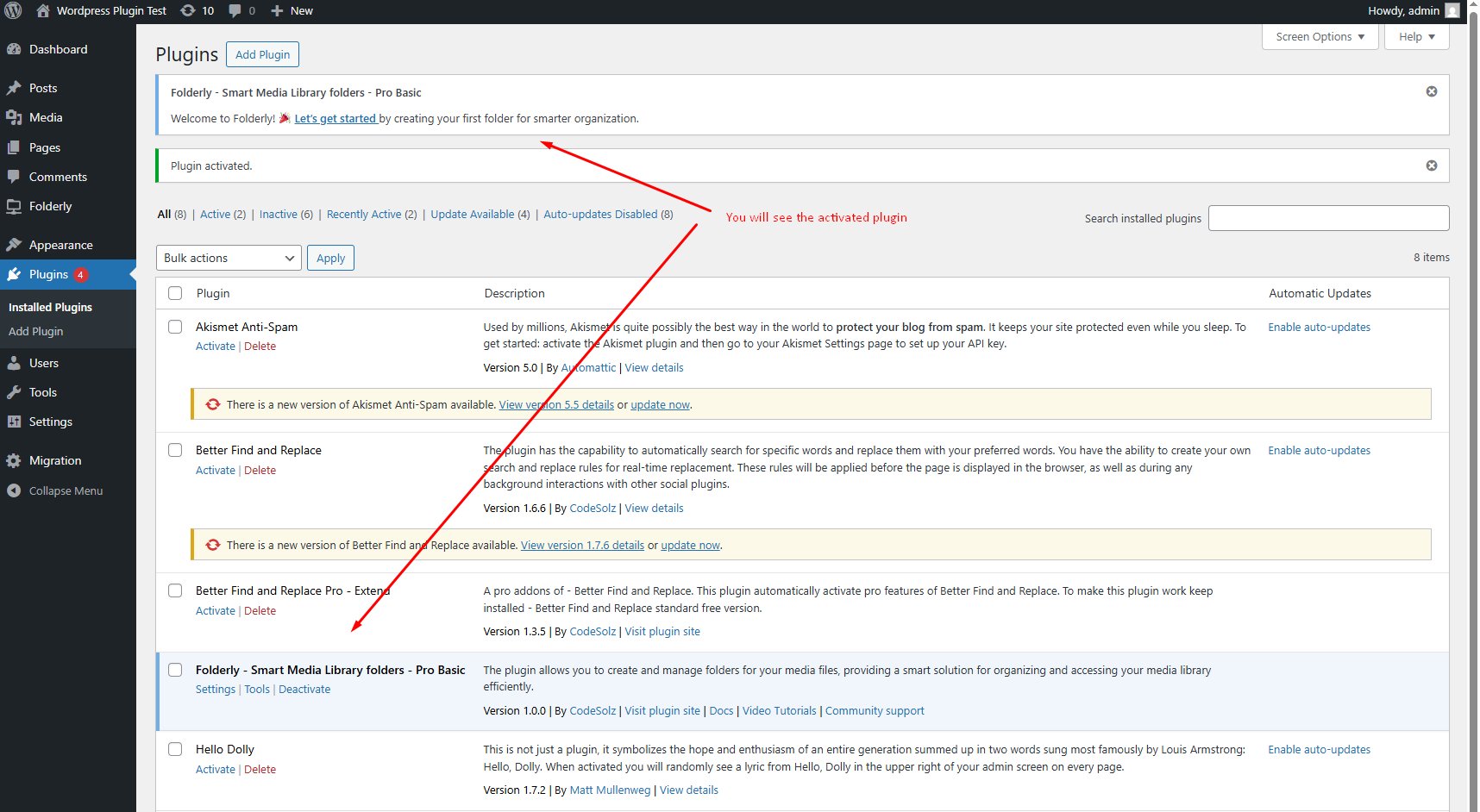
Task: Click the Collapse Menu arrow icon
Action: [x=14, y=490]
